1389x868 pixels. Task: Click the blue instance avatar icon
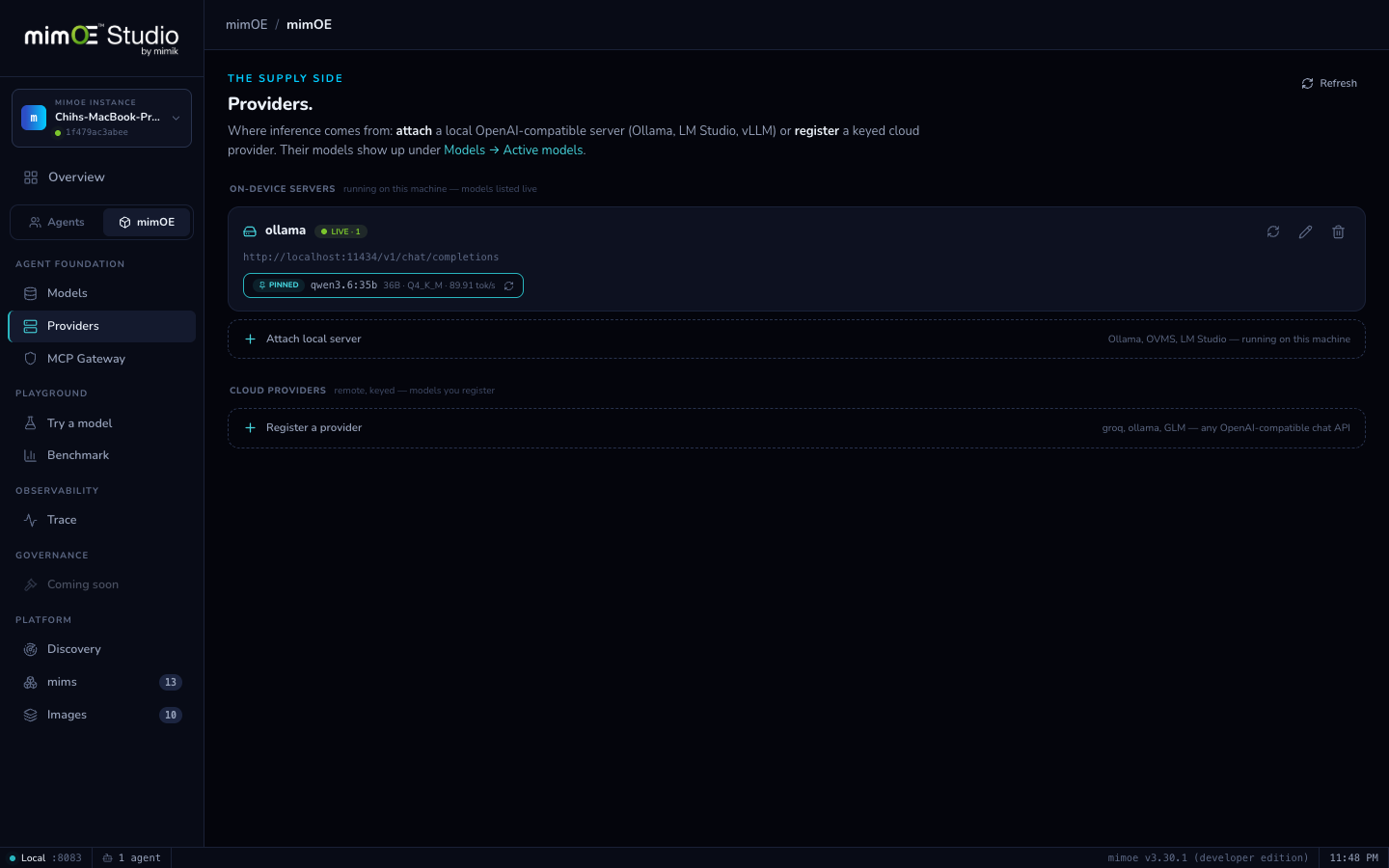pyautogui.click(x=34, y=118)
